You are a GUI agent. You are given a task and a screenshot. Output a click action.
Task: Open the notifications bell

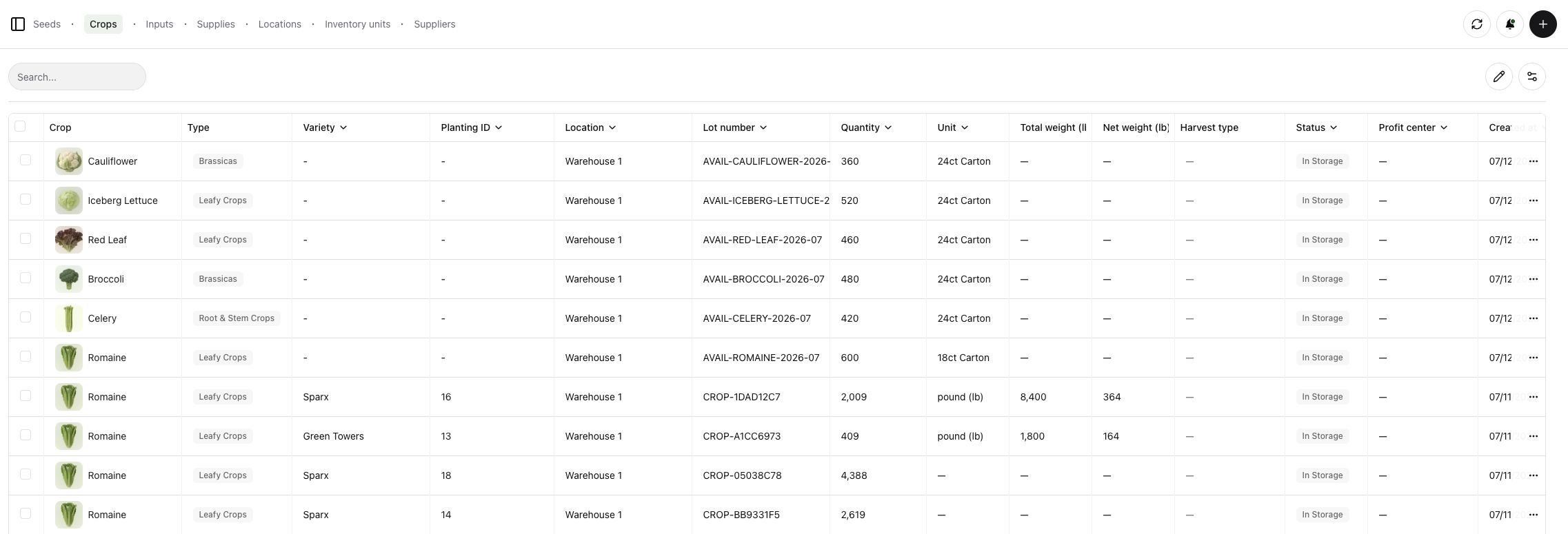1509,24
